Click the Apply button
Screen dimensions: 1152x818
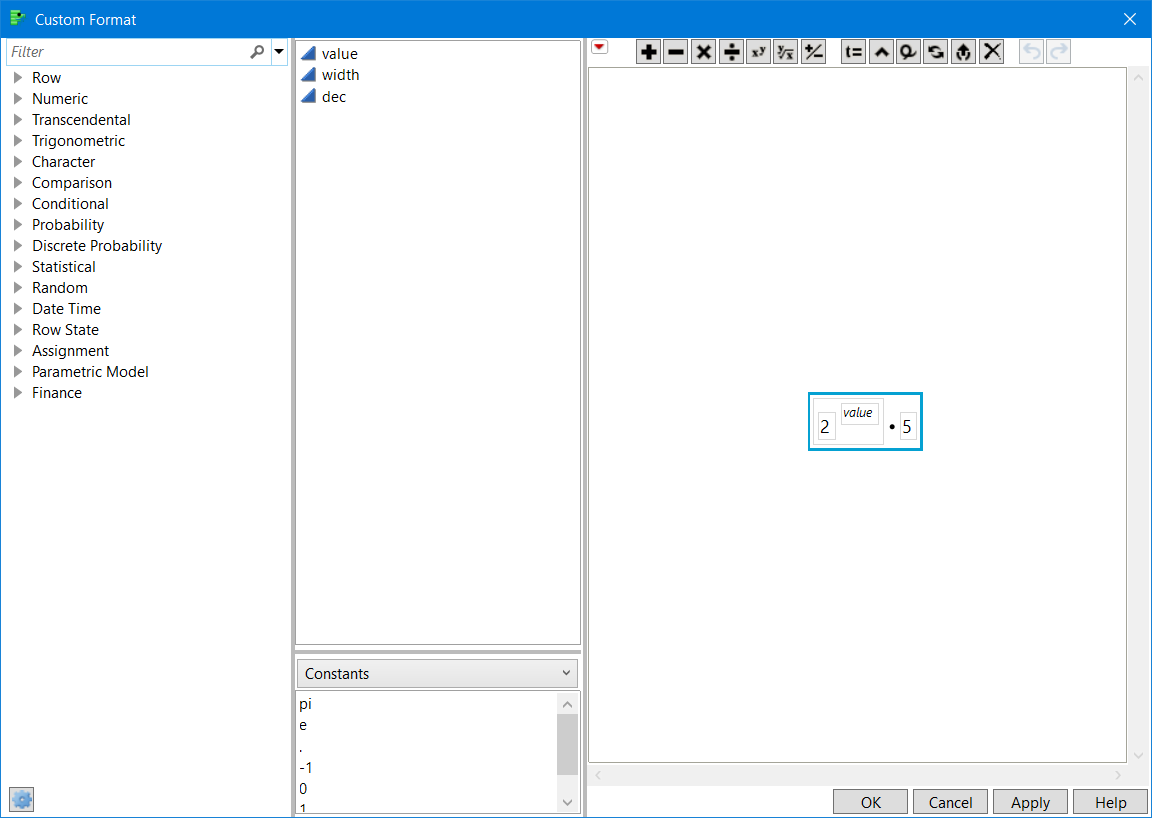click(1030, 801)
